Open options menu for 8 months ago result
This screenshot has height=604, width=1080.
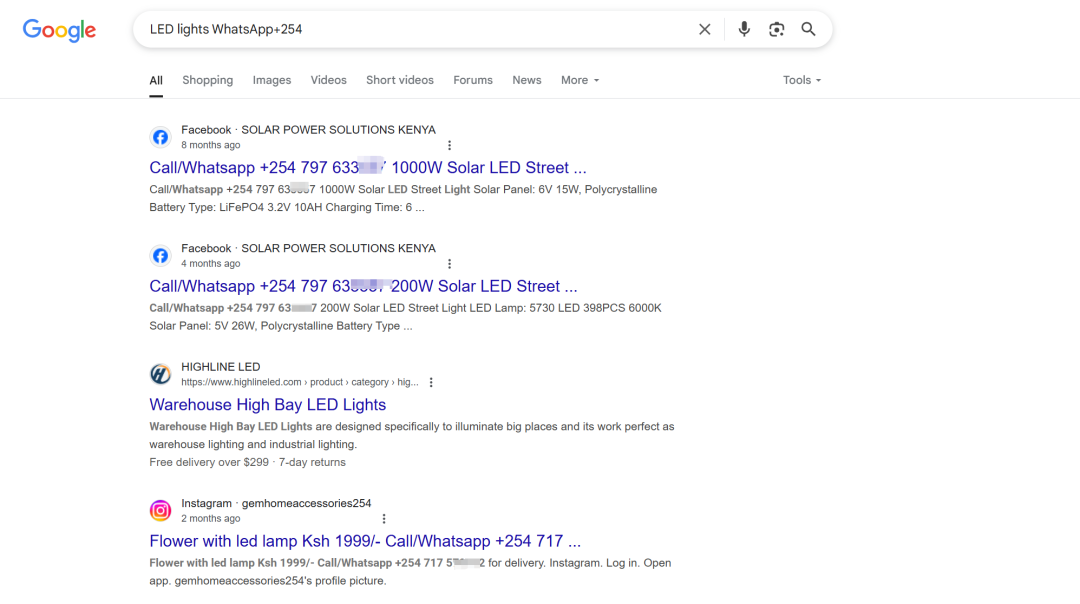[449, 145]
